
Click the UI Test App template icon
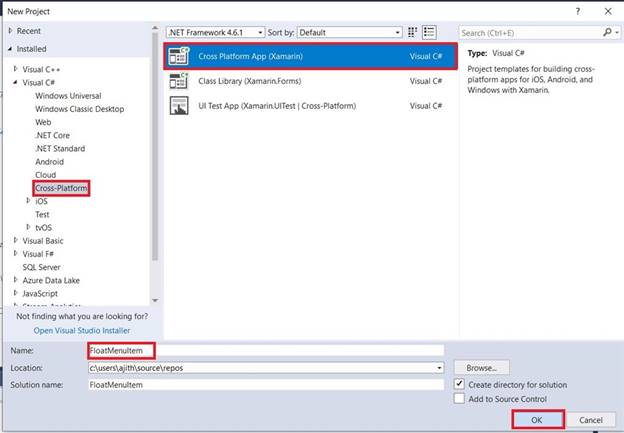179,106
